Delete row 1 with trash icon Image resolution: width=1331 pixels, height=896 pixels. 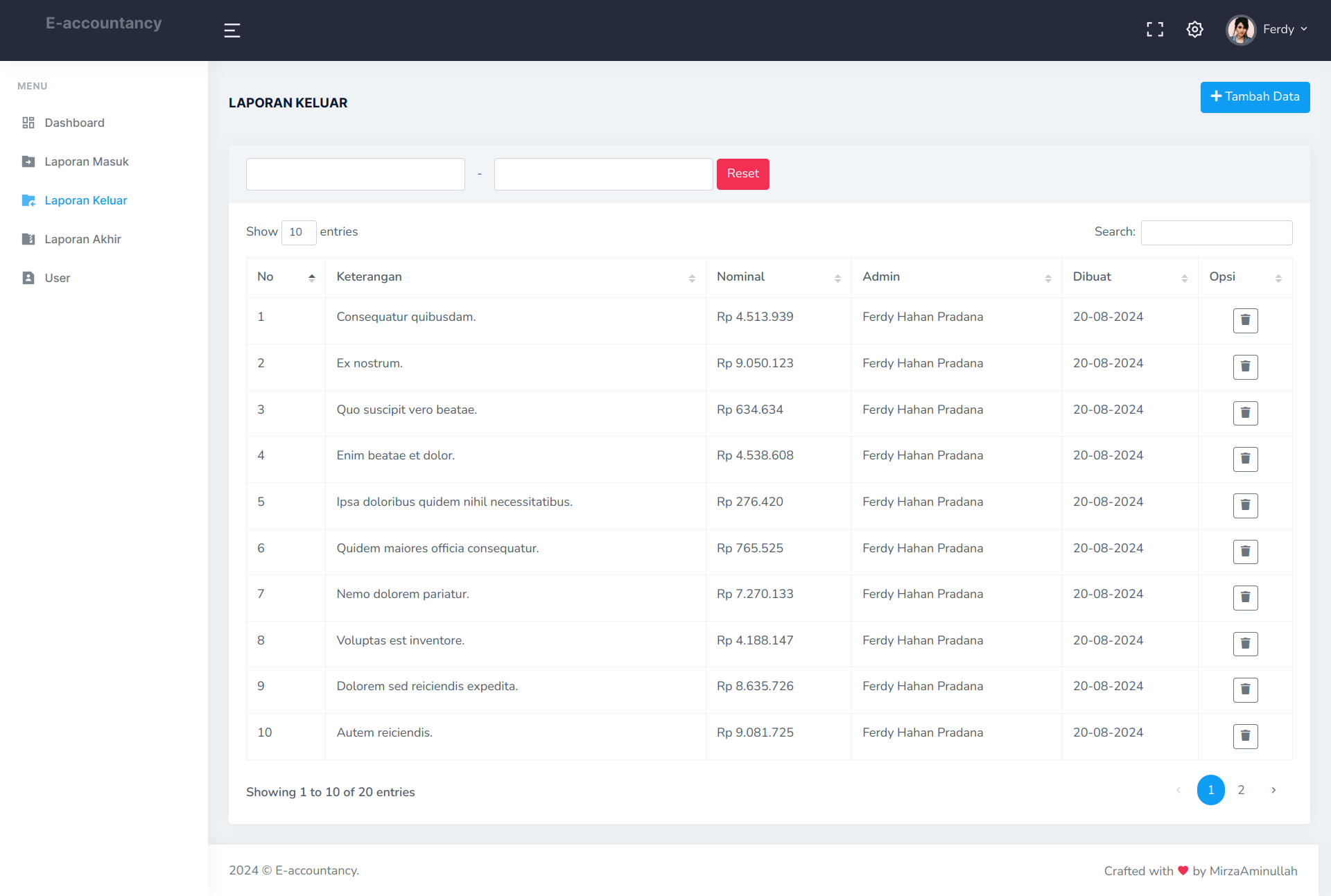tap(1245, 320)
